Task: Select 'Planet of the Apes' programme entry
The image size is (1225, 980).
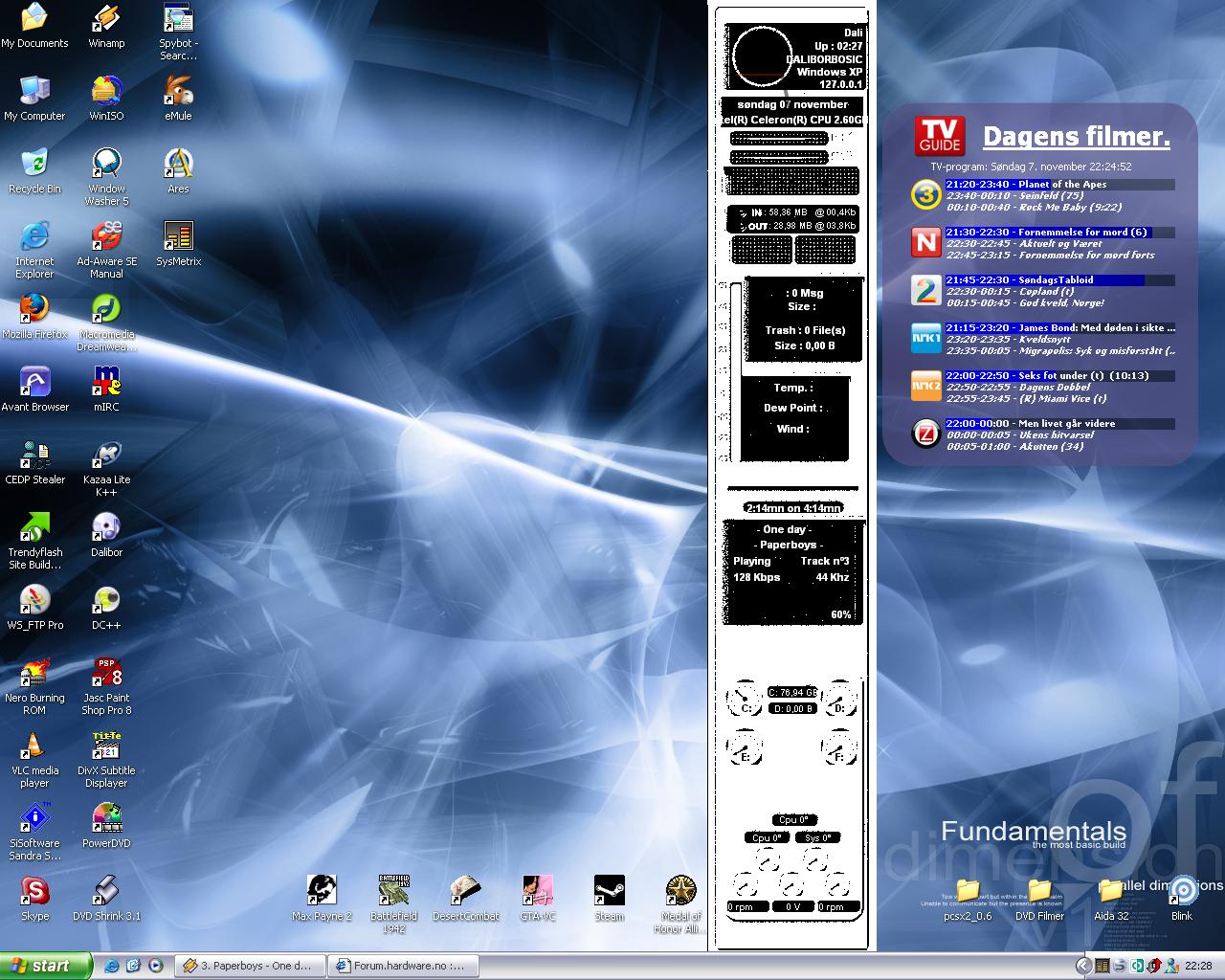Action: tap(1059, 184)
